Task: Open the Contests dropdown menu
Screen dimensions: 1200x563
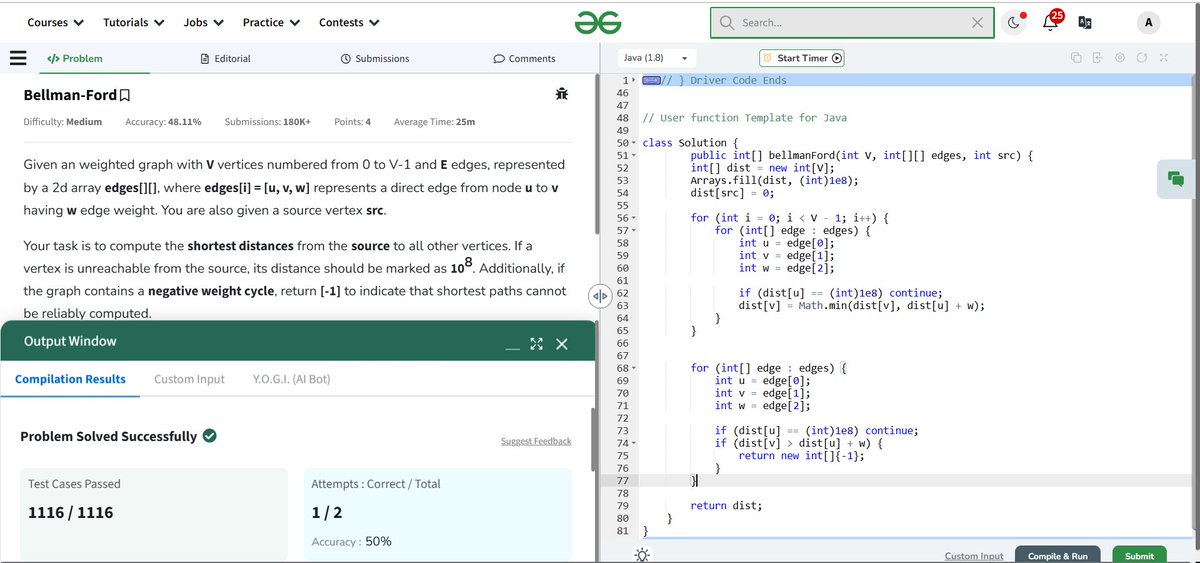Action: point(349,22)
